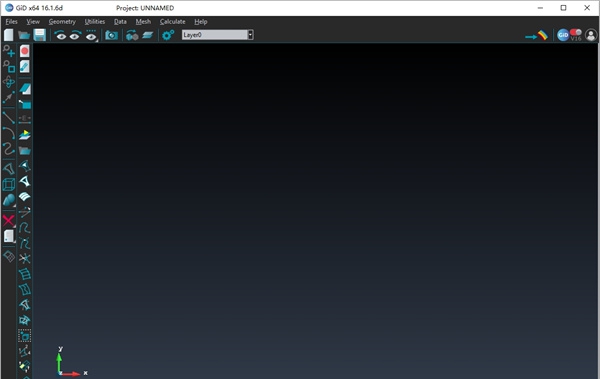600x379 pixels.
Task: Click the second polyline curve icon
Action: [24, 243]
